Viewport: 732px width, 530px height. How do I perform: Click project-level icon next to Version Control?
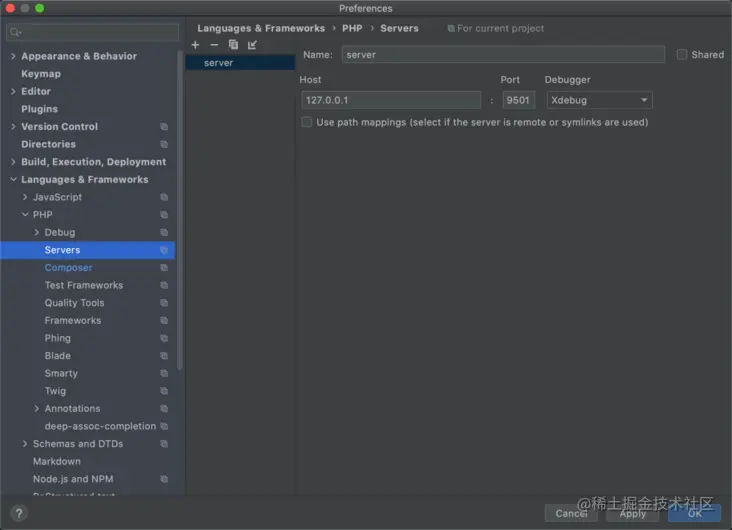[164, 127]
